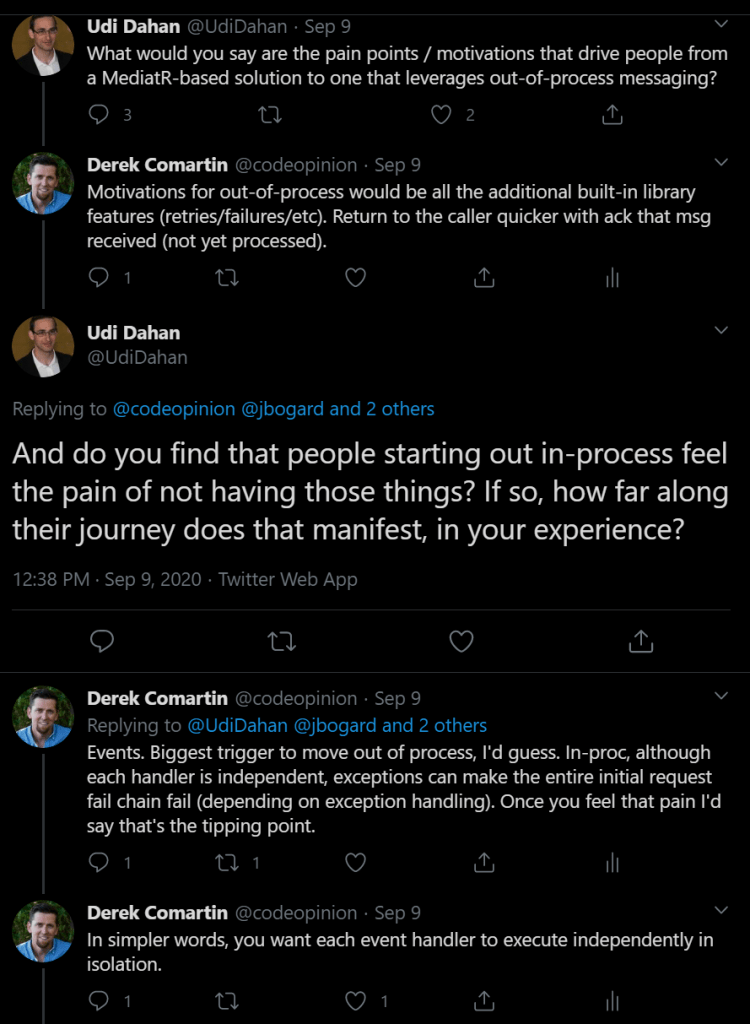Open @codeopinion mention in 'Replying to' line
The image size is (750, 1024).
click(x=174, y=409)
